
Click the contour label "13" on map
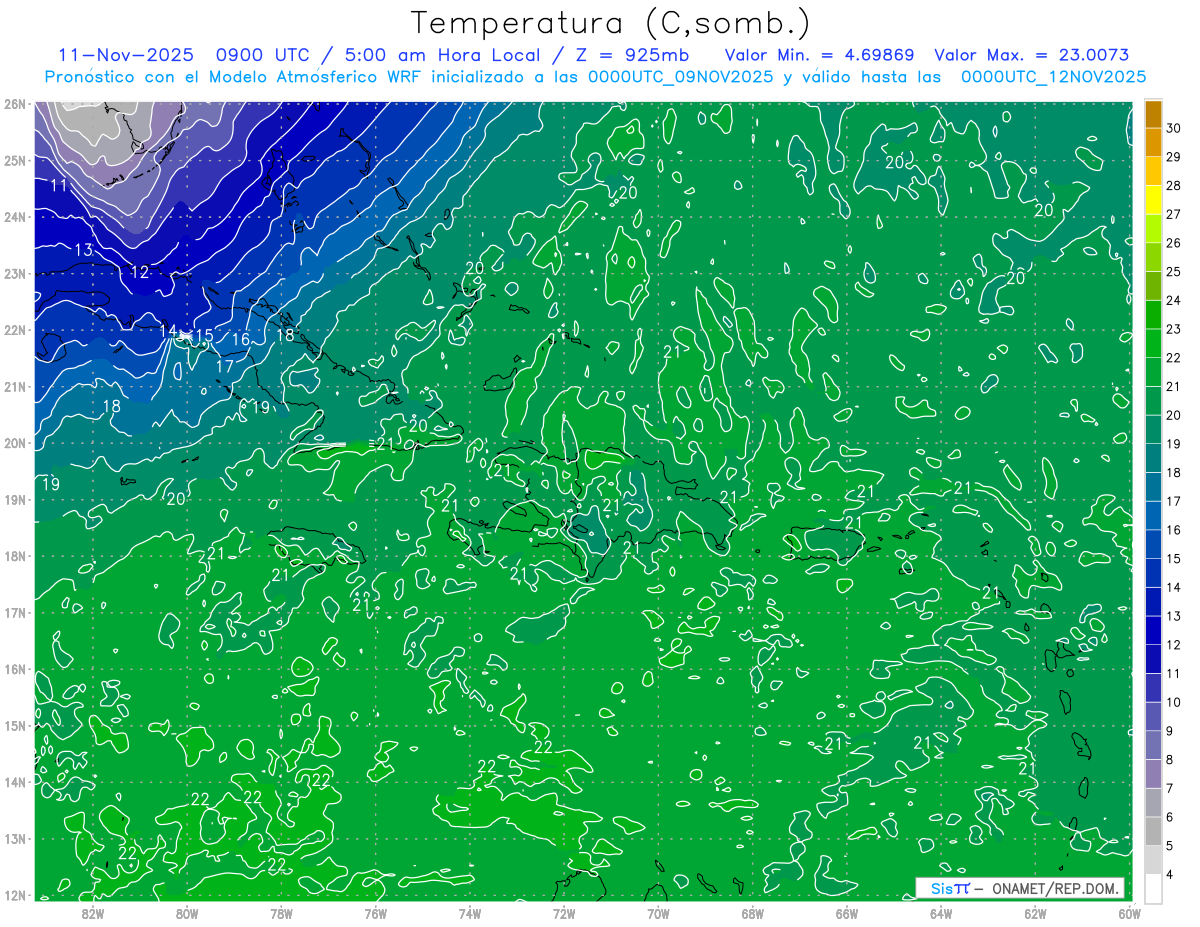[x=83, y=250]
